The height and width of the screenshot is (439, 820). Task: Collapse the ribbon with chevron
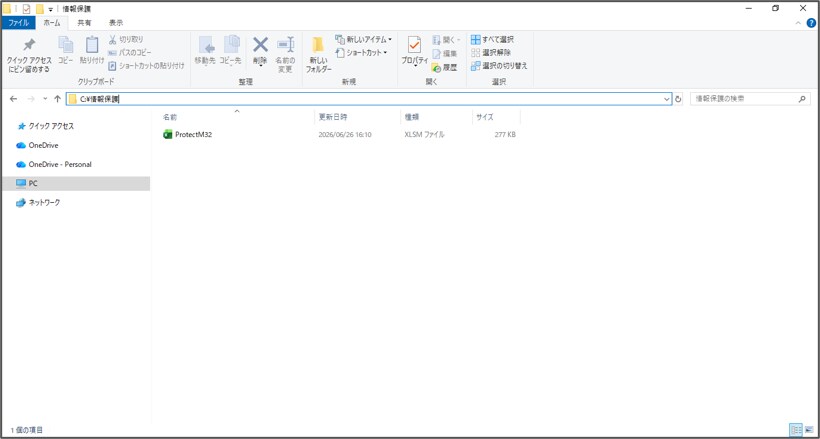[x=798, y=23]
